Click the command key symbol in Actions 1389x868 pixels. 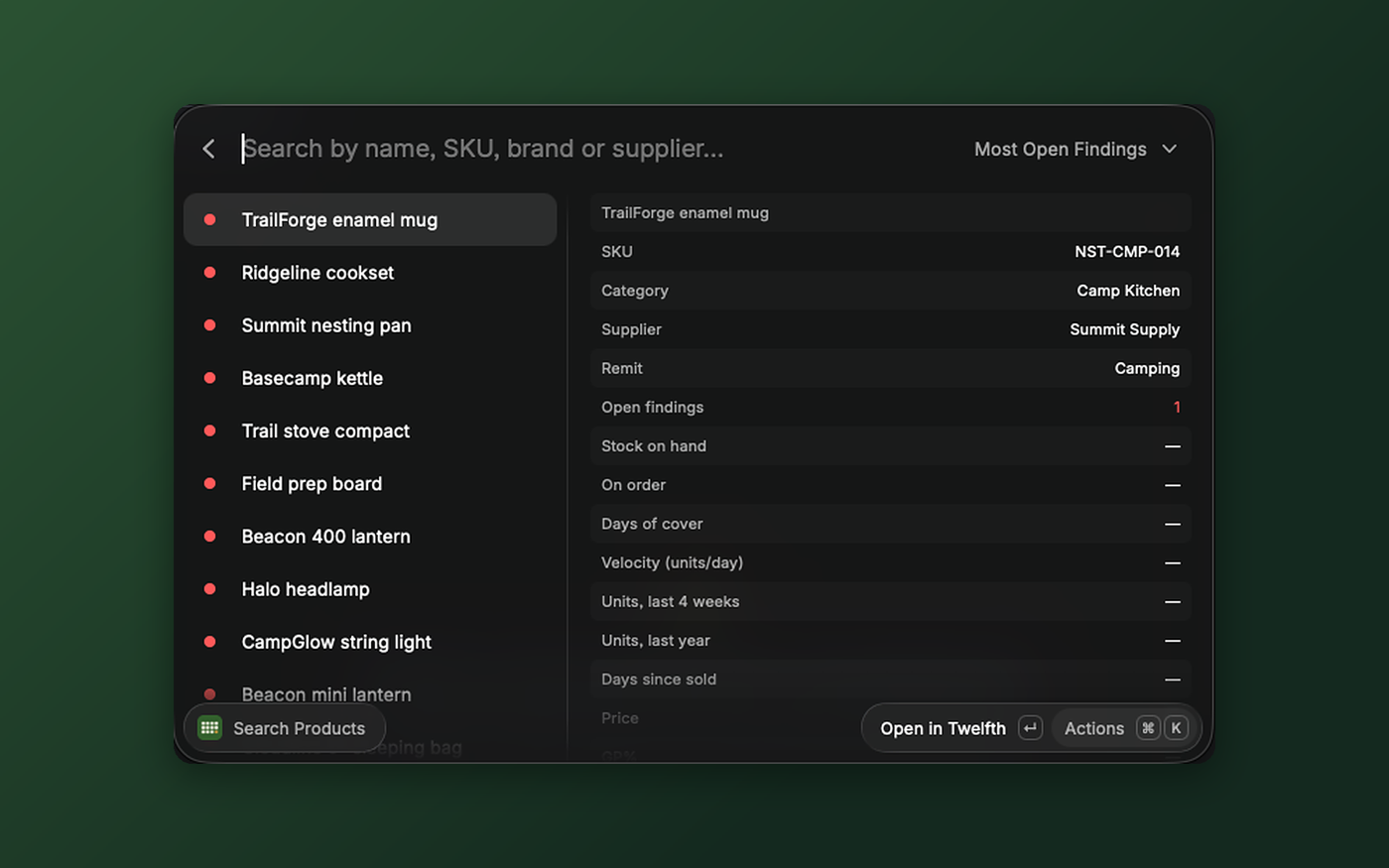(1148, 728)
